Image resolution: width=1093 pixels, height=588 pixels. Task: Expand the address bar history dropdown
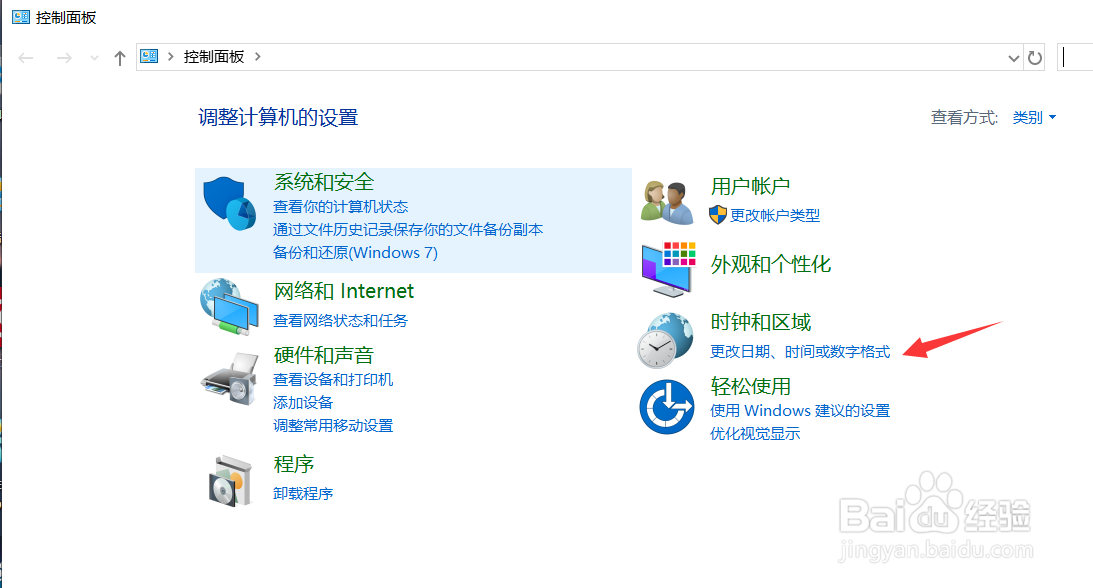click(x=1013, y=57)
